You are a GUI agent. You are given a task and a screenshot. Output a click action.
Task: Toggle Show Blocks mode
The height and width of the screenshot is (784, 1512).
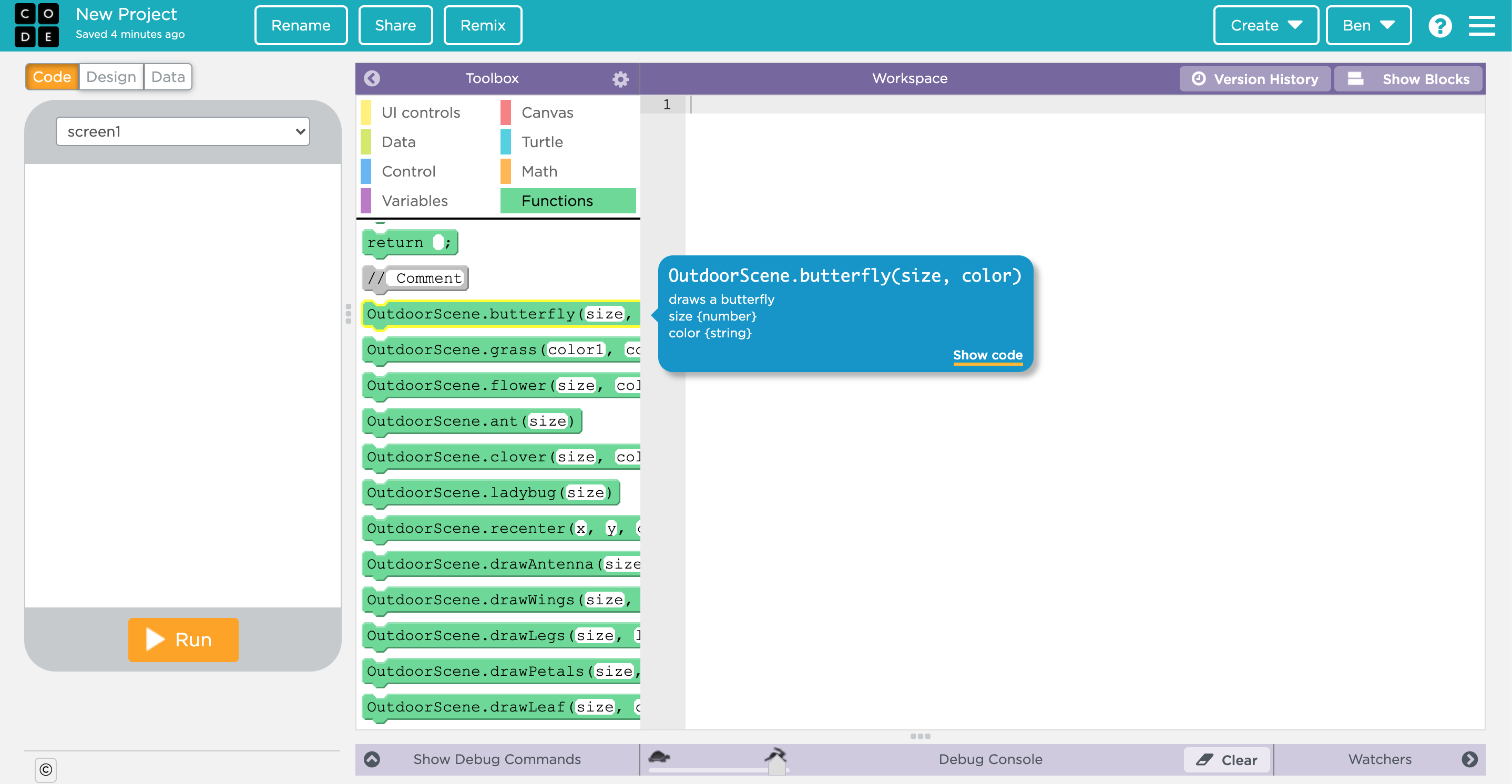[x=1408, y=79]
